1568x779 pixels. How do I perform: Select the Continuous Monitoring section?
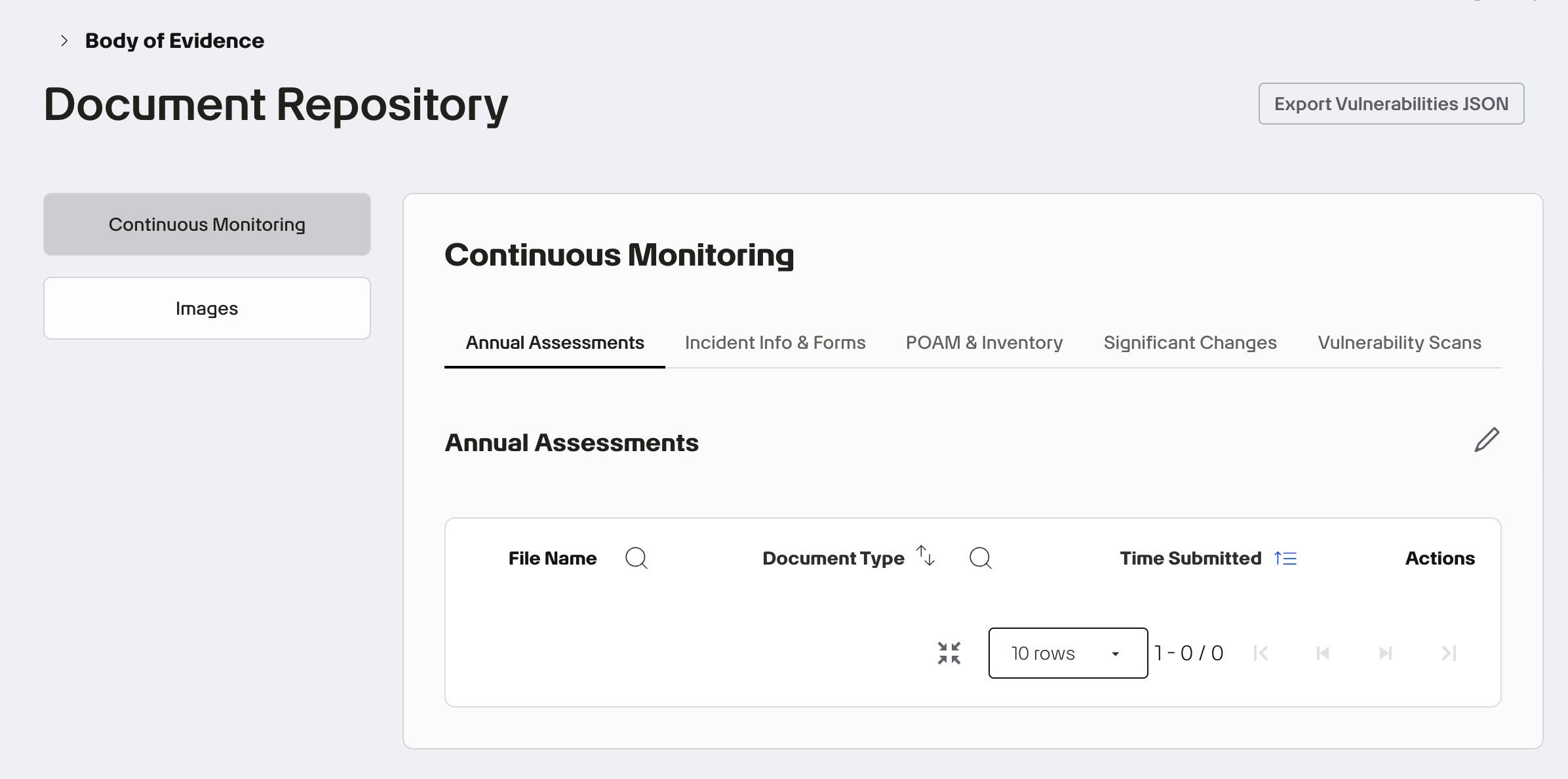pyautogui.click(x=206, y=224)
